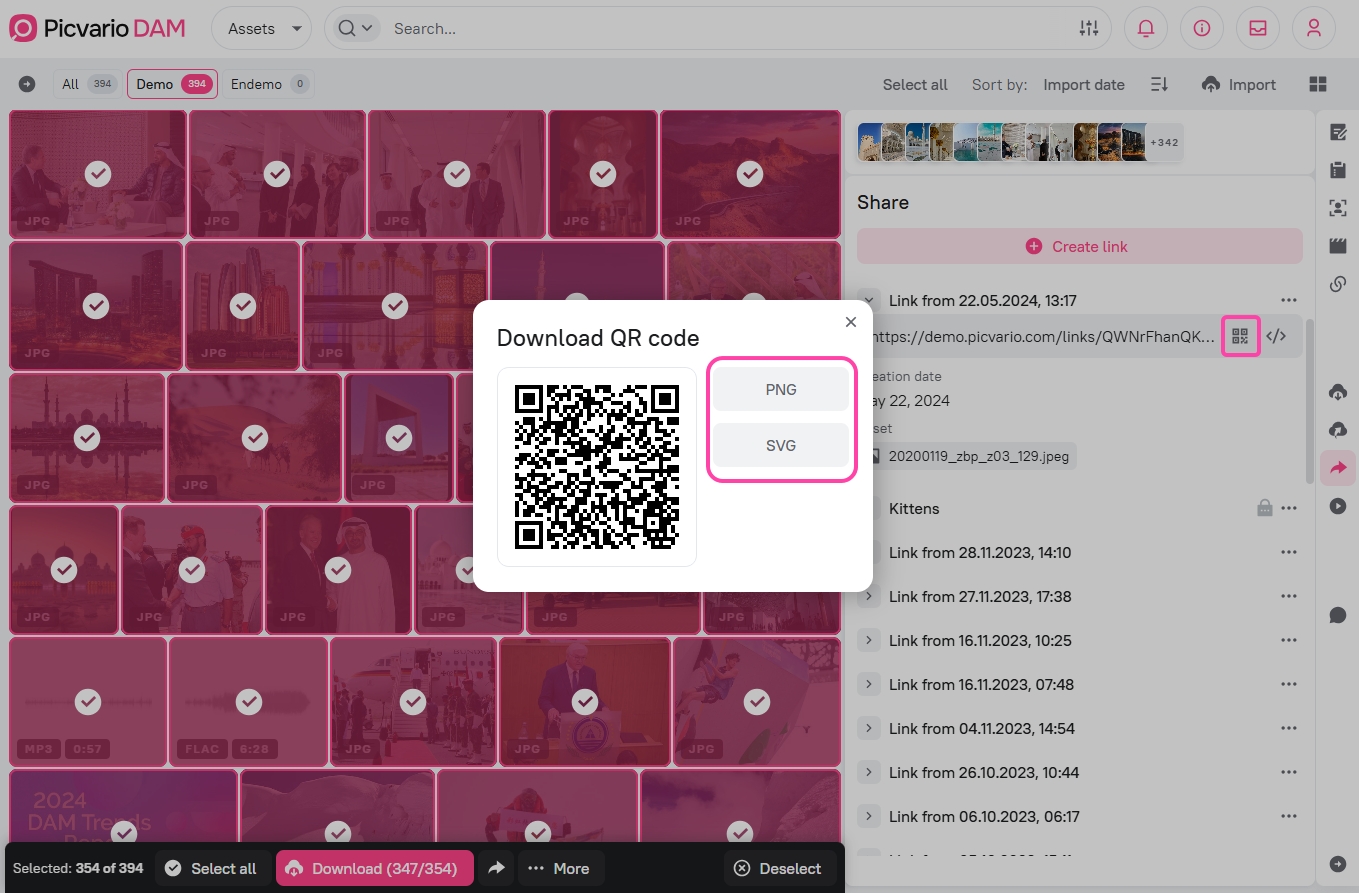Switch the grid view layout icon

[1318, 84]
